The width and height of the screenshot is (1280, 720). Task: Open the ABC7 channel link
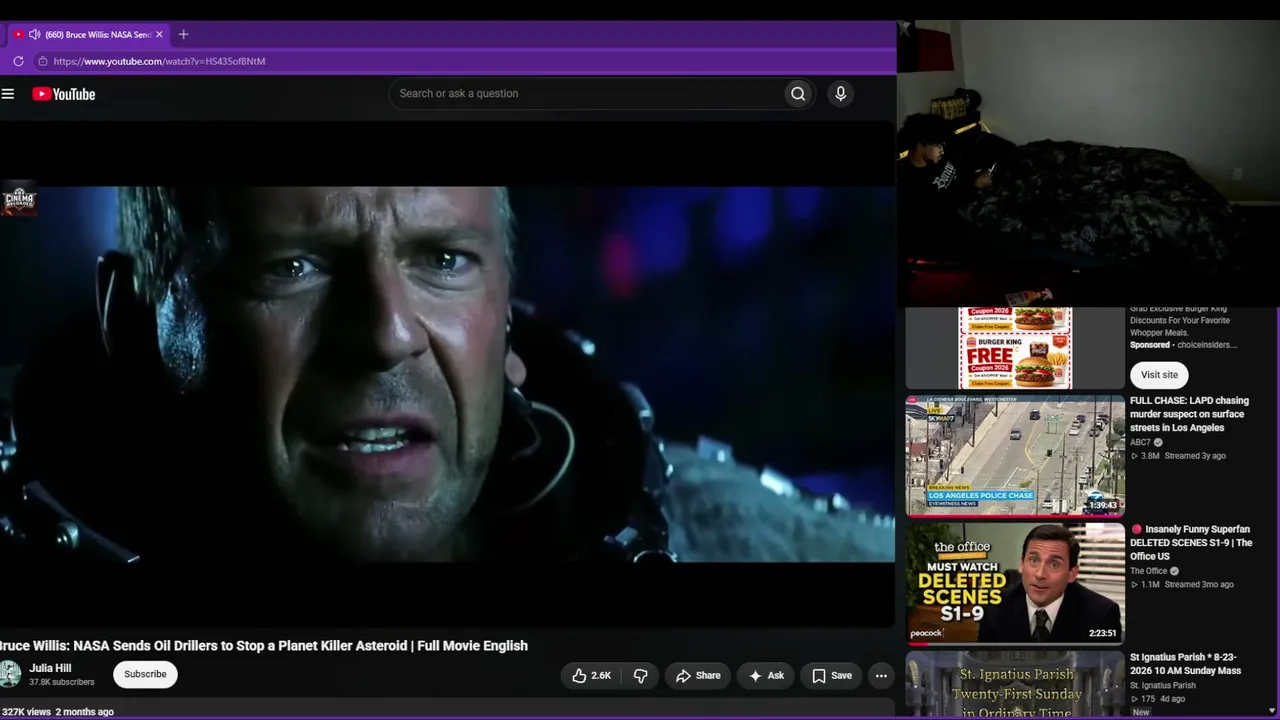click(x=1140, y=442)
